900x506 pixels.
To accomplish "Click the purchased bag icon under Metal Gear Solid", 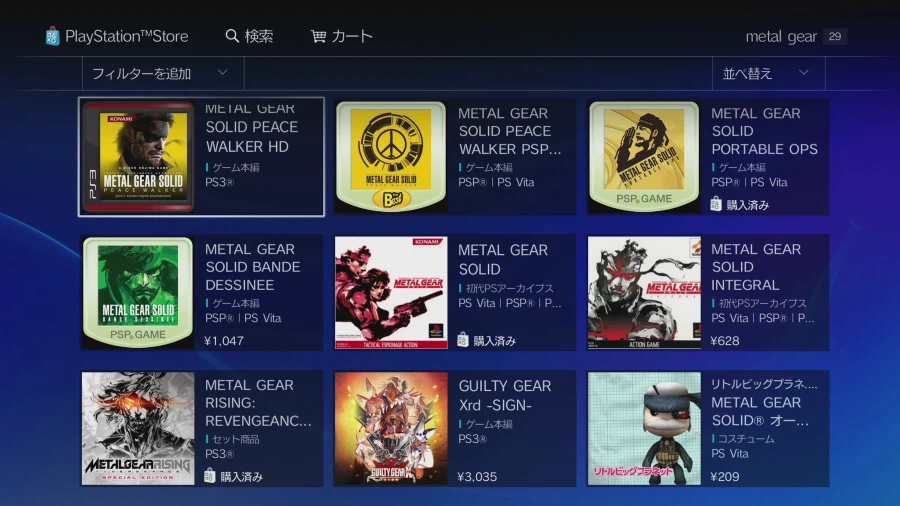I will tap(463, 340).
